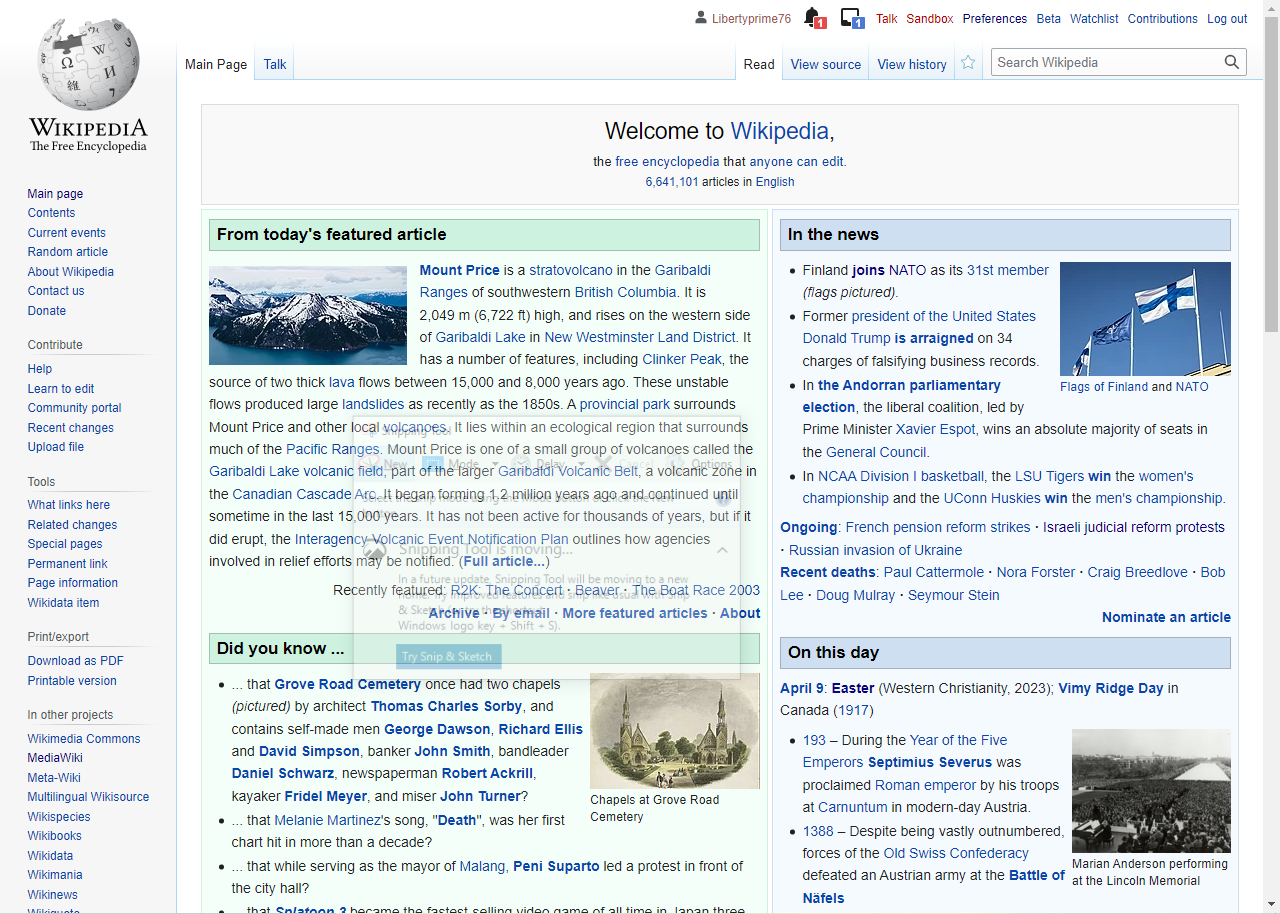The height and width of the screenshot is (914, 1280).
Task: Click About Wikipedia in the sidebar
Action: (x=71, y=272)
